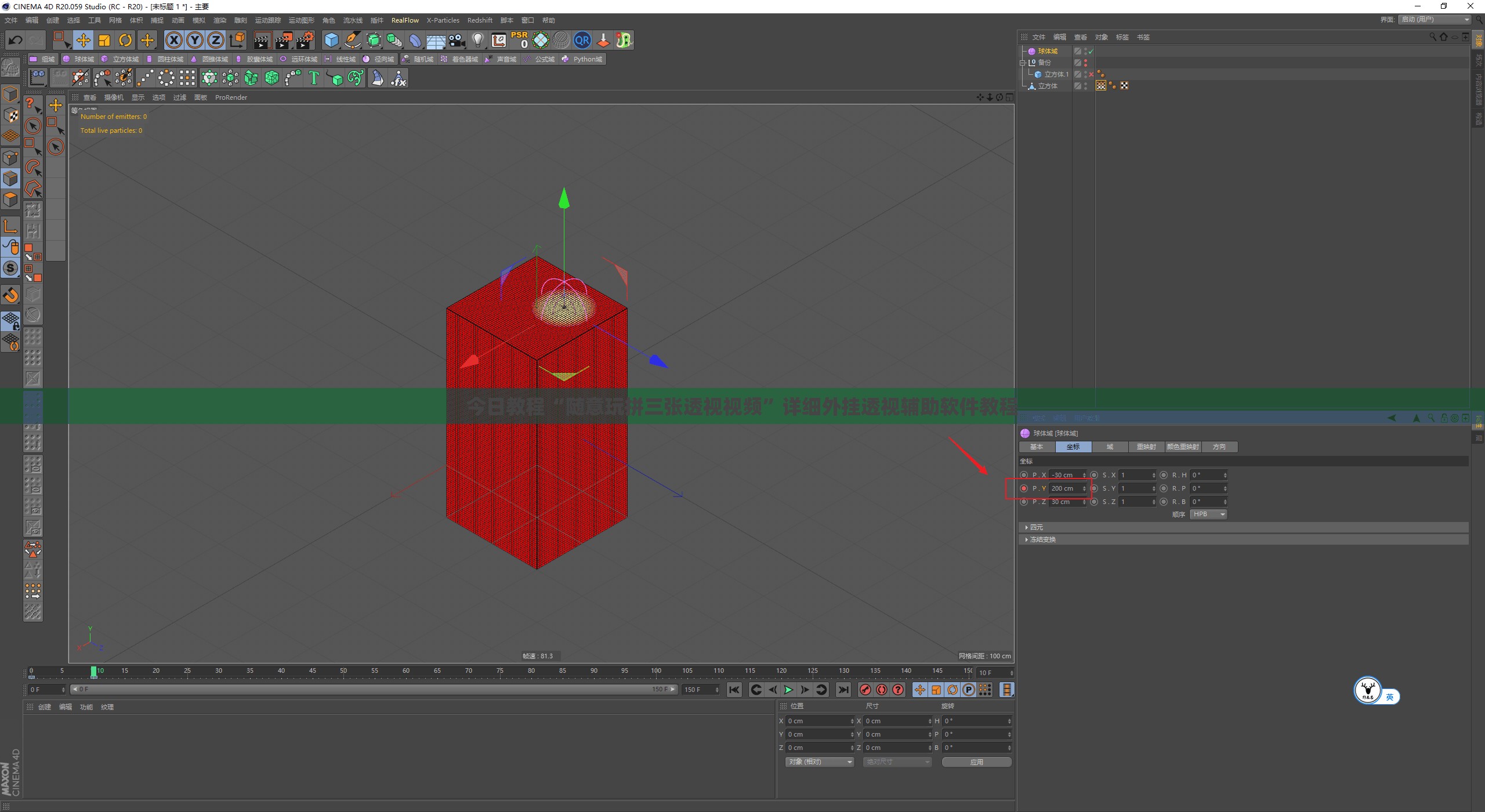Add a cube primitive from toolbar
Image resolution: width=1485 pixels, height=812 pixels.
tap(331, 40)
